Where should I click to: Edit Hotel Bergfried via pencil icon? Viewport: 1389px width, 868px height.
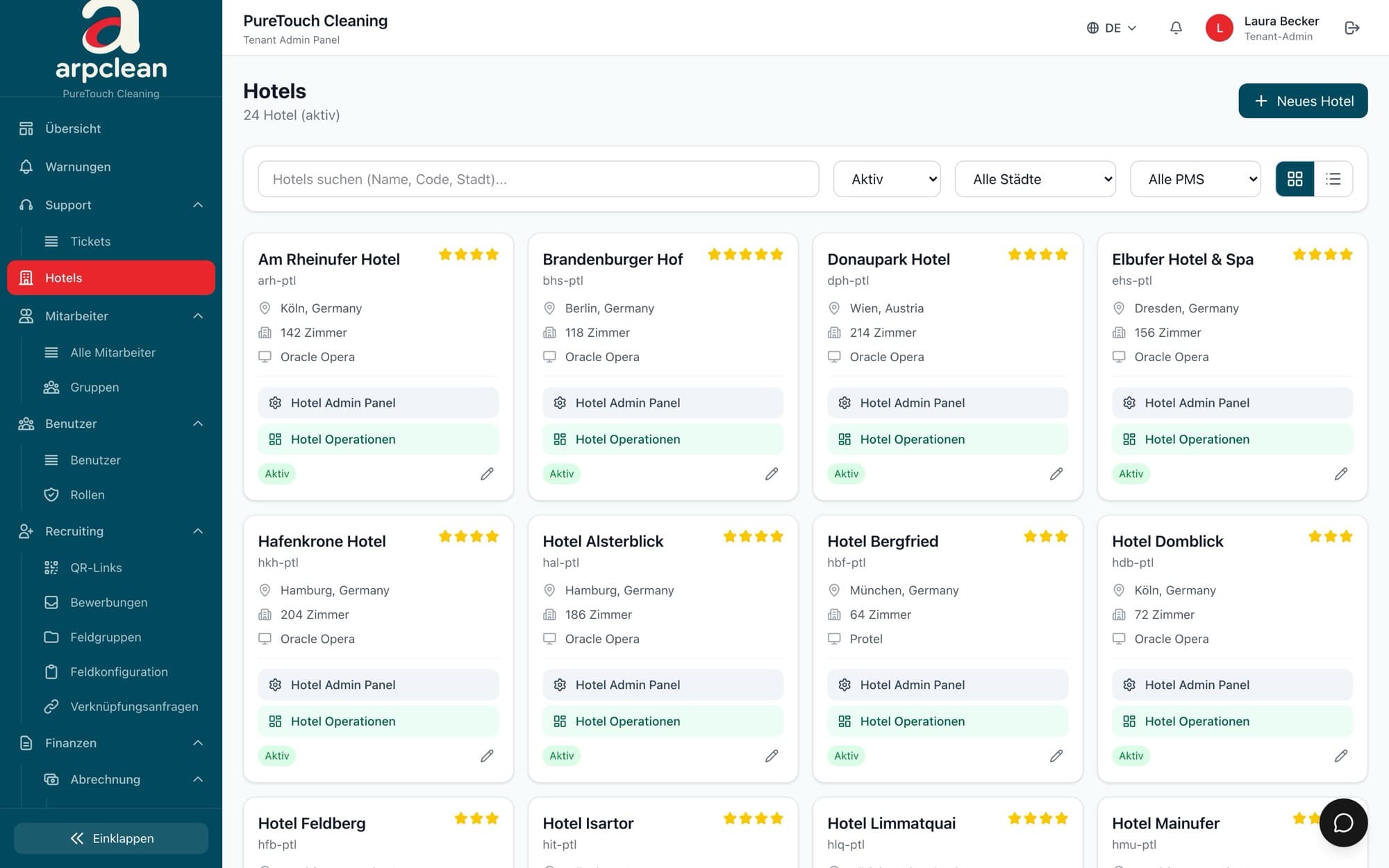click(x=1056, y=756)
